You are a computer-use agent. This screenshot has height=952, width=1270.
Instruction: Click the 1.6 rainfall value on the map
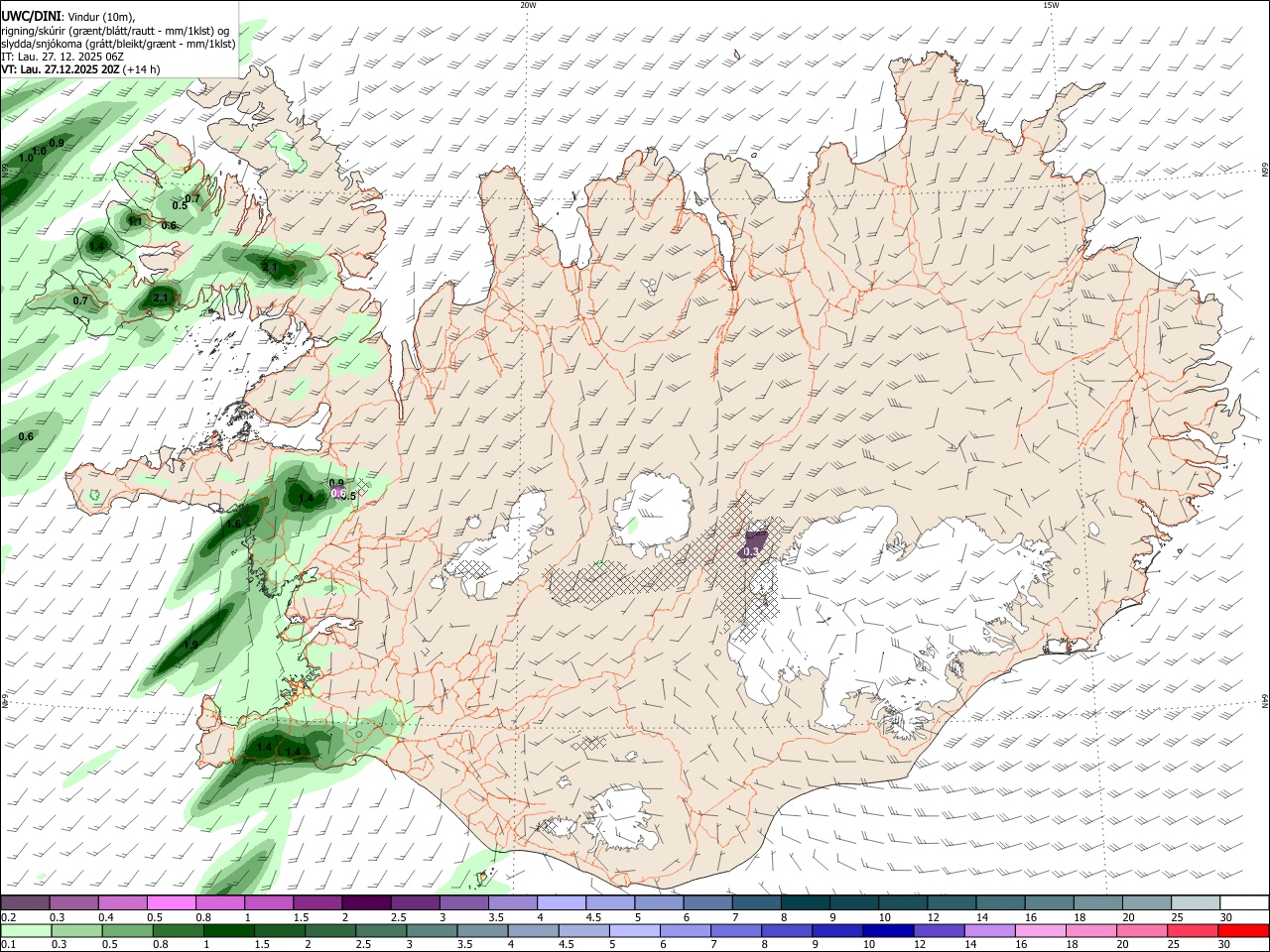click(x=234, y=524)
